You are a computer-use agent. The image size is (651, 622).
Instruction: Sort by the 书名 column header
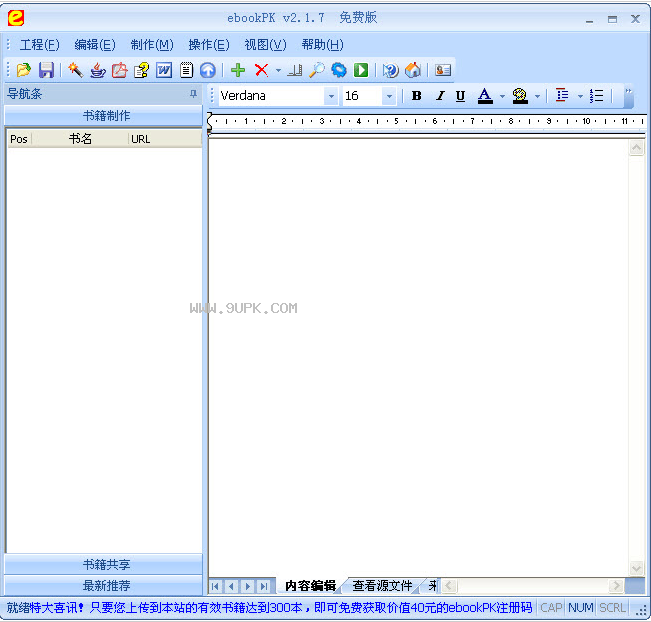coord(80,139)
